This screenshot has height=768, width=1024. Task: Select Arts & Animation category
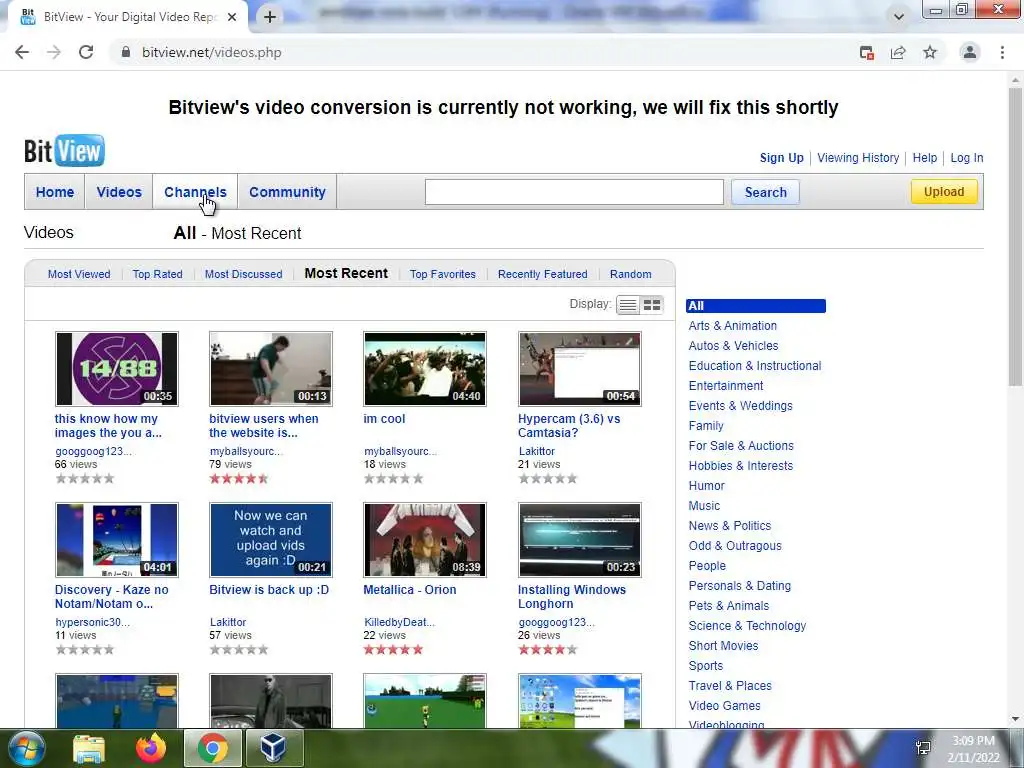(733, 326)
